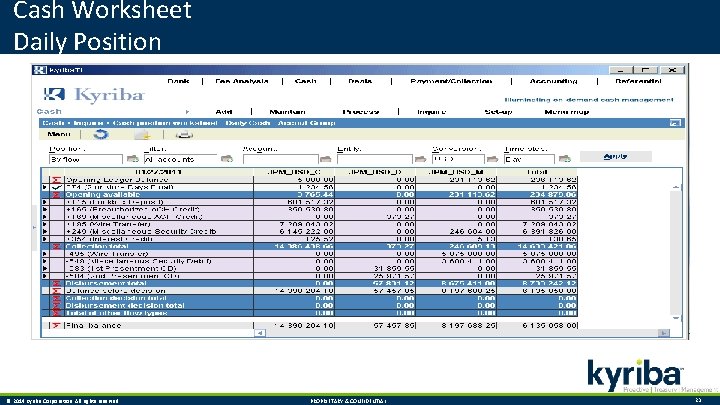Open the lookup icon beside the Entity field

[x=420, y=159]
